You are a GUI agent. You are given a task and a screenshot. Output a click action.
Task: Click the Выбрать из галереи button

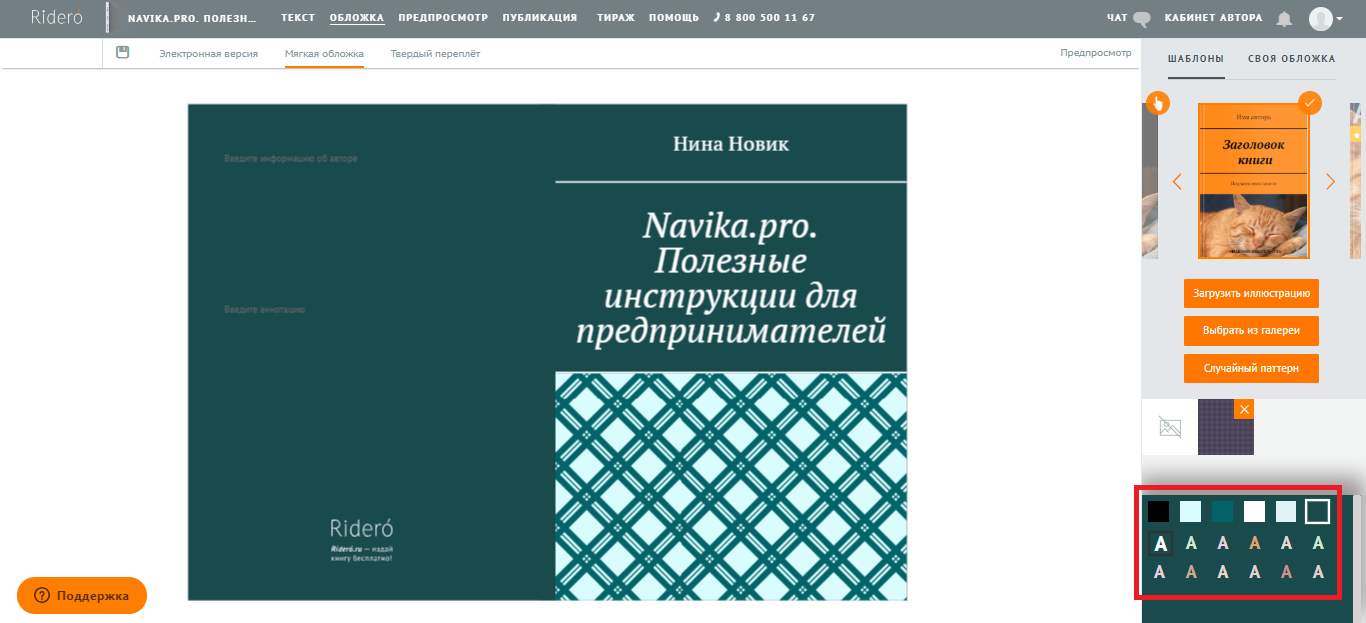click(x=1251, y=331)
